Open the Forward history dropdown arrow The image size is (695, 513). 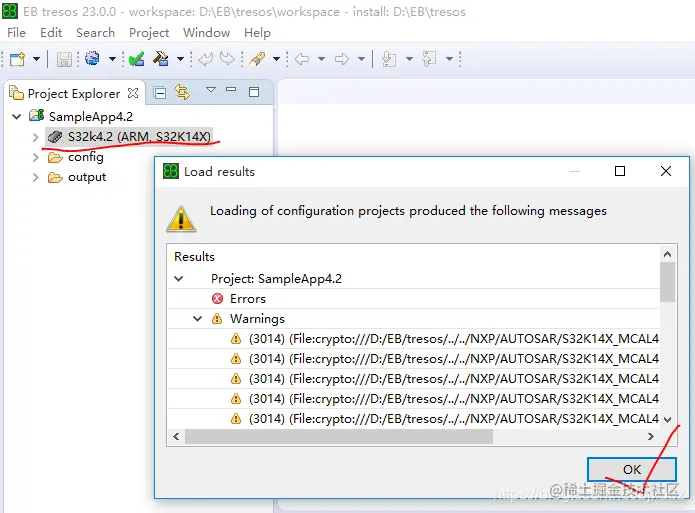362,59
